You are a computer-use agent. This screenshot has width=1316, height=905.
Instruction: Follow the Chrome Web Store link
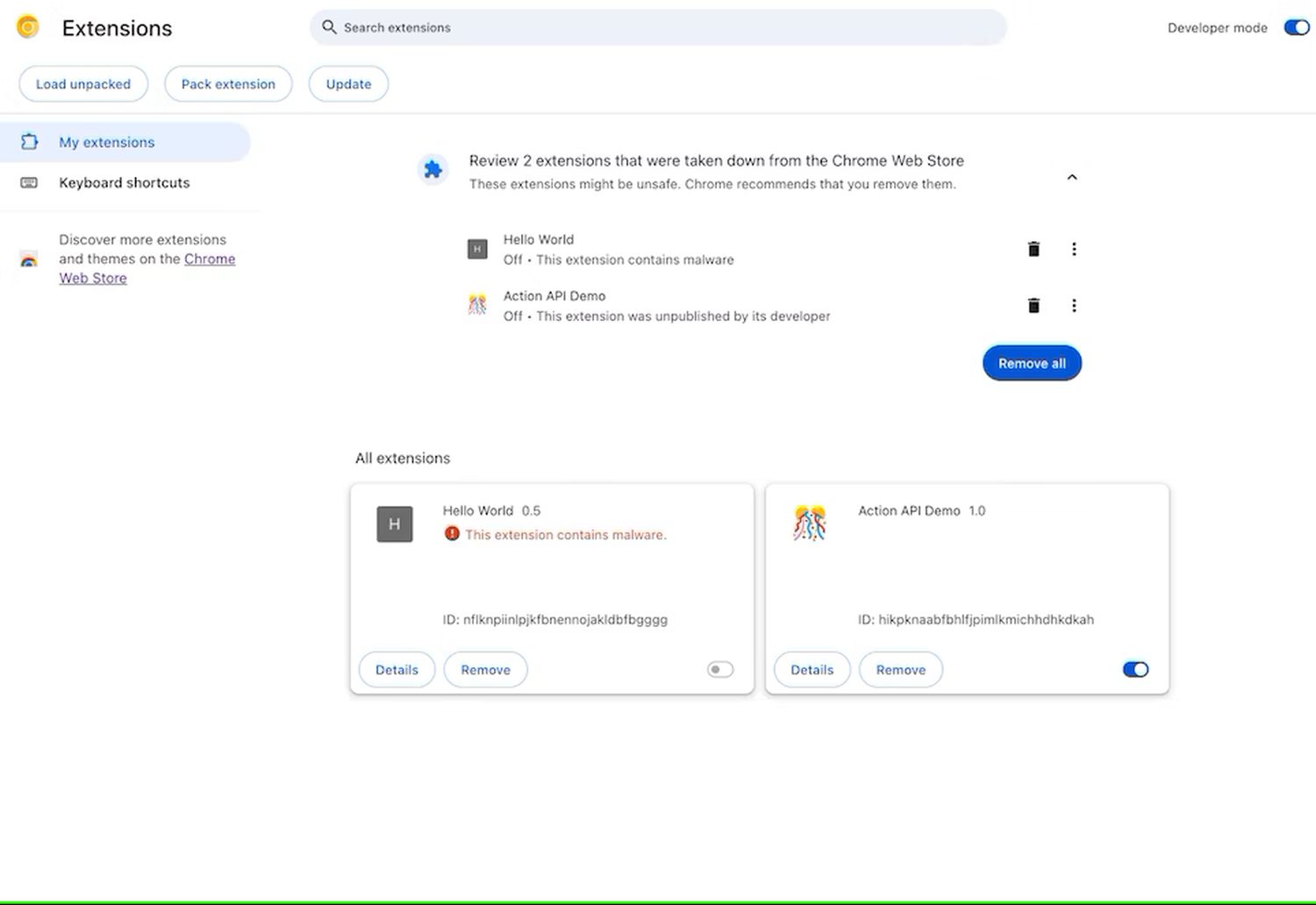click(209, 260)
